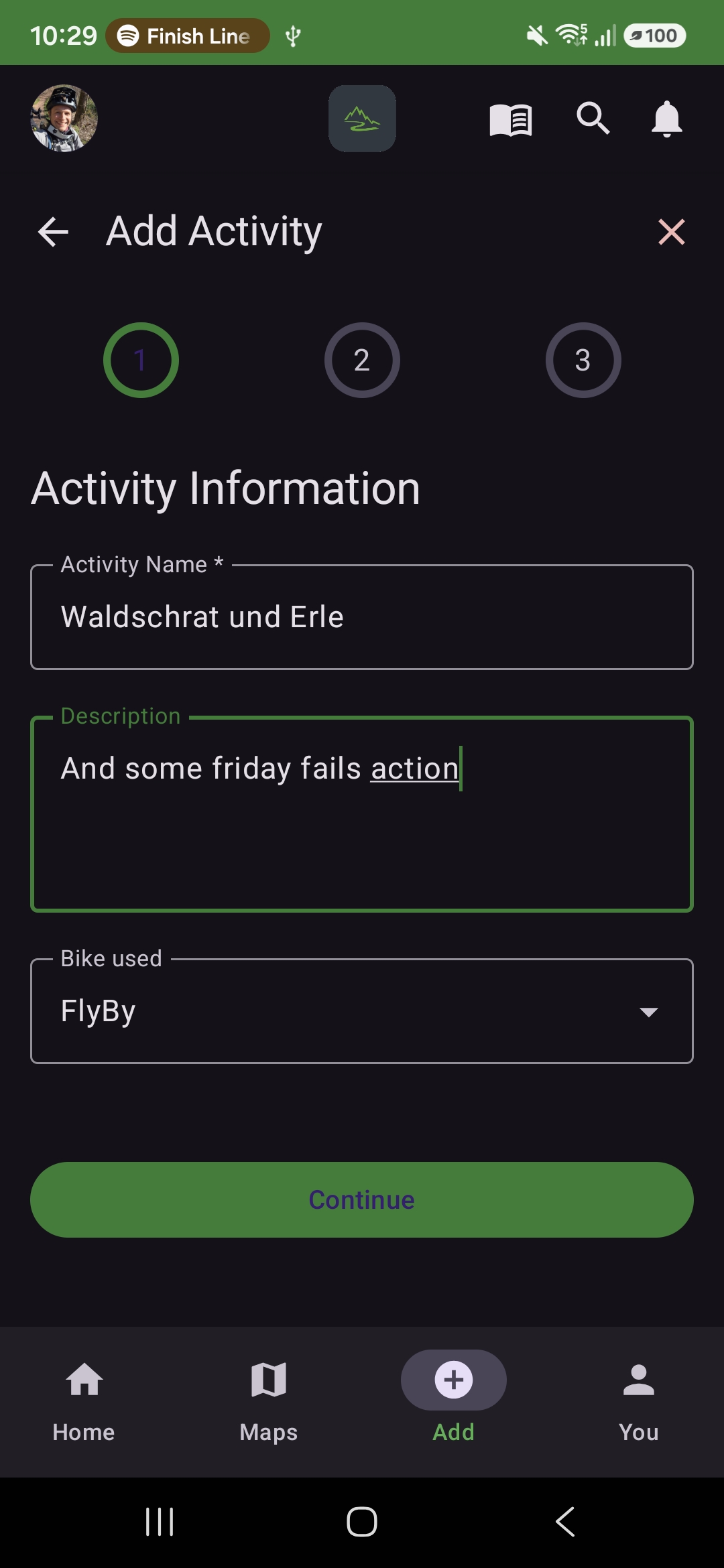The image size is (724, 1568).
Task: Open the trail guide book icon
Action: 511,120
